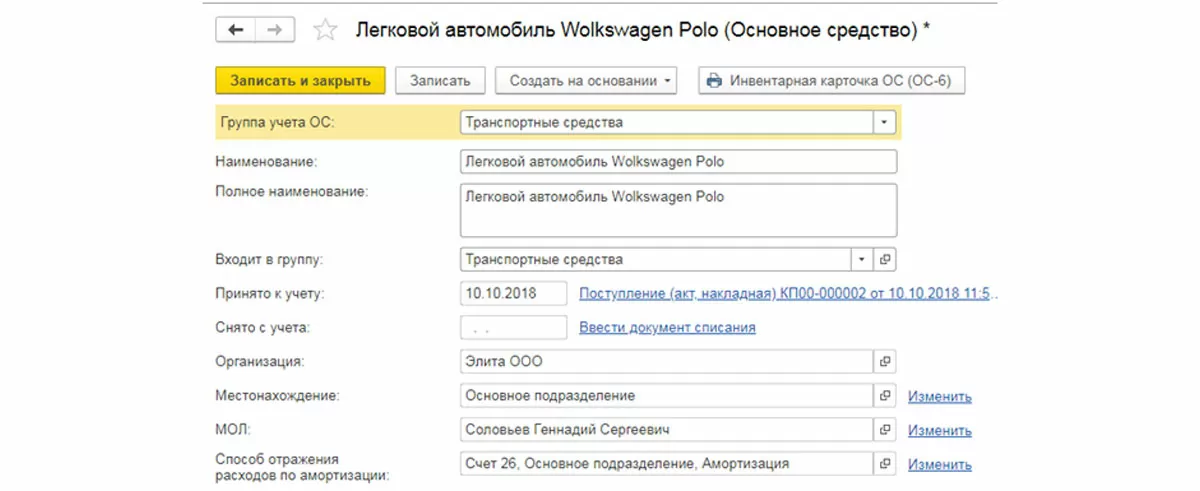
Task: Expand the Входит в группу dropdown
Action: (x=862, y=259)
